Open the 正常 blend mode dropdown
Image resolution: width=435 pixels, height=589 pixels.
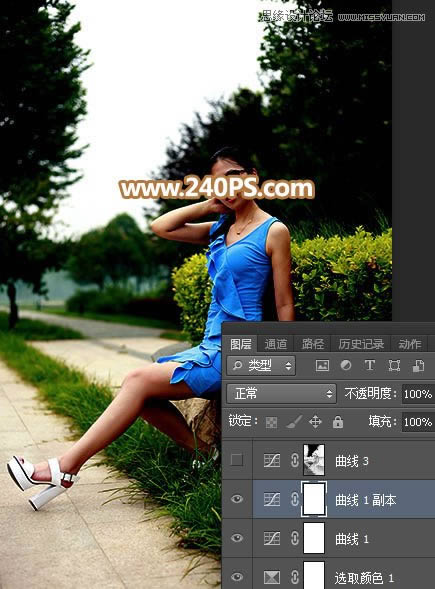pyautogui.click(x=281, y=394)
